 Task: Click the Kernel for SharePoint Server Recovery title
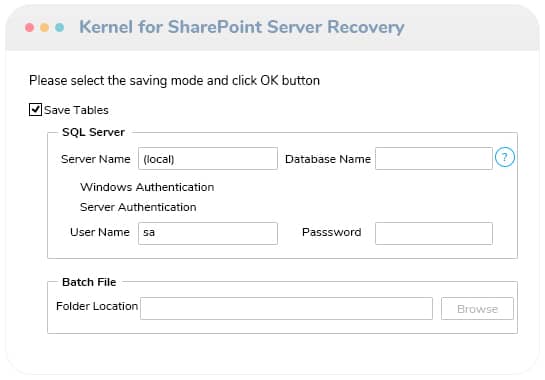tap(242, 27)
